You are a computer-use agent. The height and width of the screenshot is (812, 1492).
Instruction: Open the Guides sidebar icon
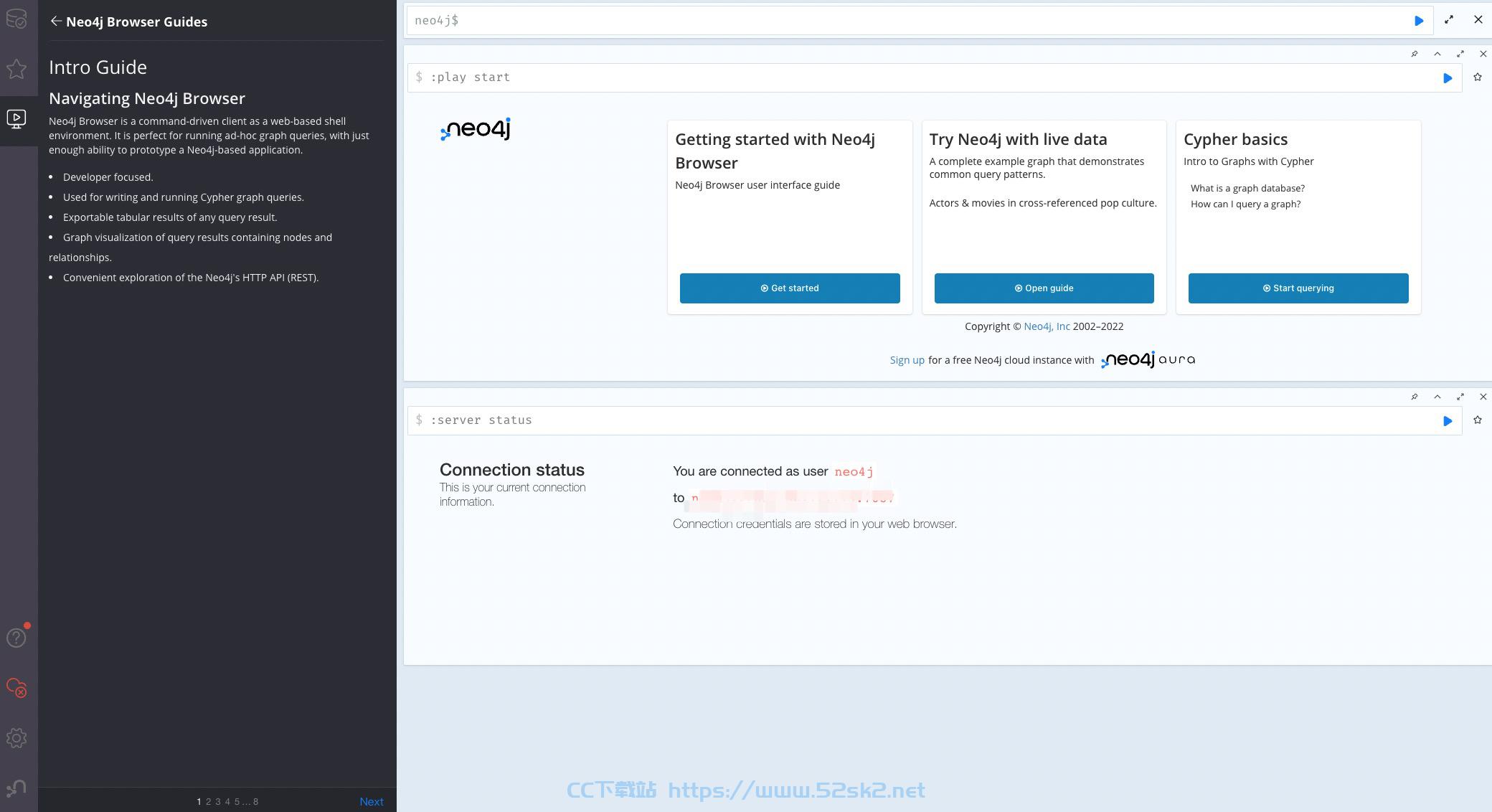point(16,119)
